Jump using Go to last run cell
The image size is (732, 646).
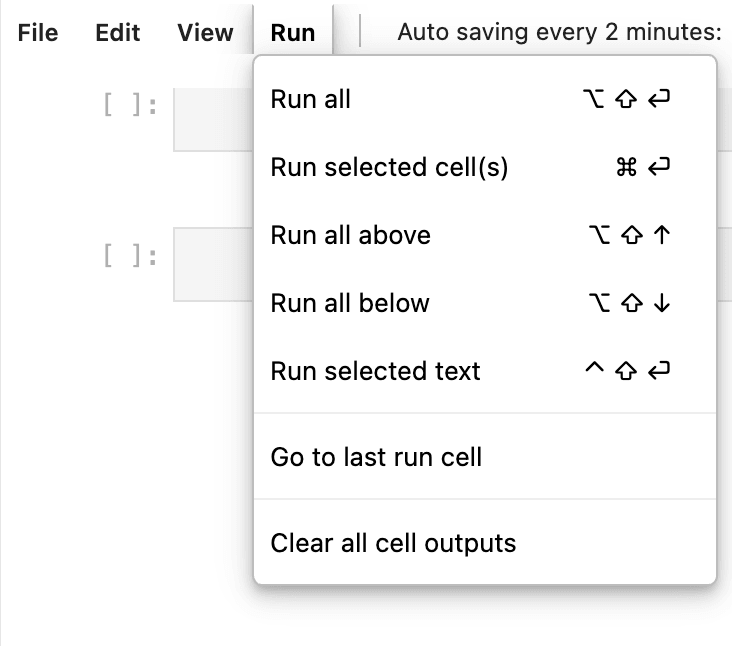[x=376, y=457]
